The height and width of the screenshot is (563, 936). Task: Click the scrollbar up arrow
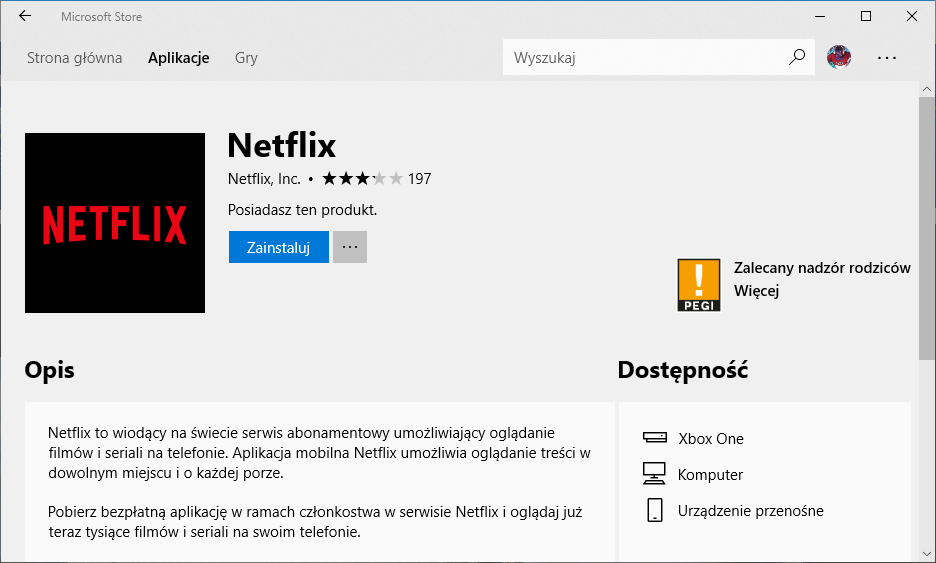pos(926,89)
